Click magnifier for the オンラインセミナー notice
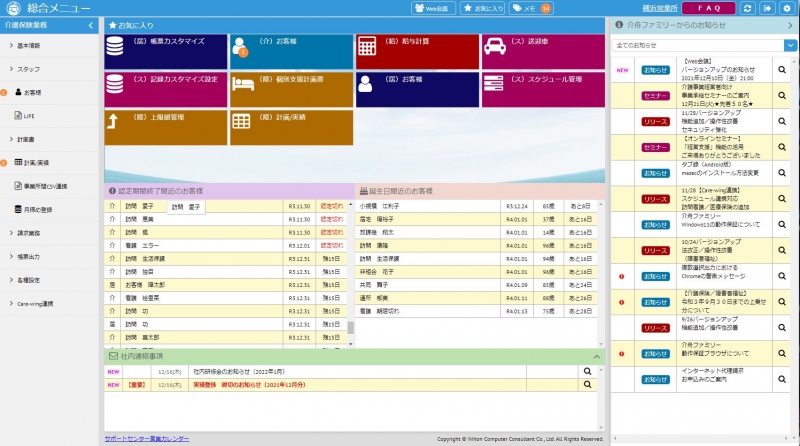 [782, 147]
